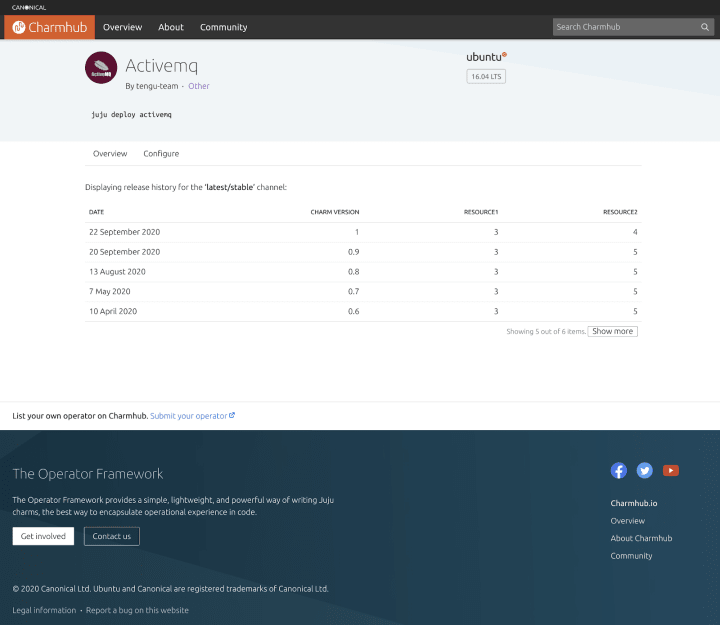Open the Facebook icon in the footer

coord(619,470)
